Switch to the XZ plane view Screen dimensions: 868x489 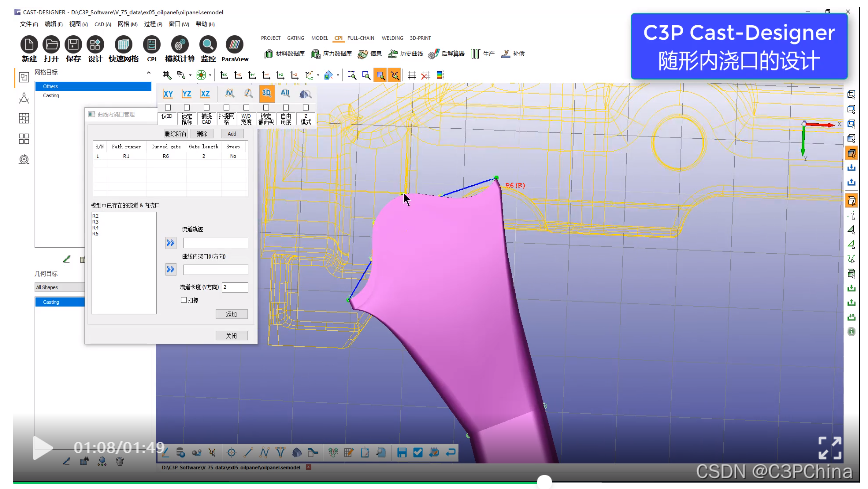tap(205, 94)
